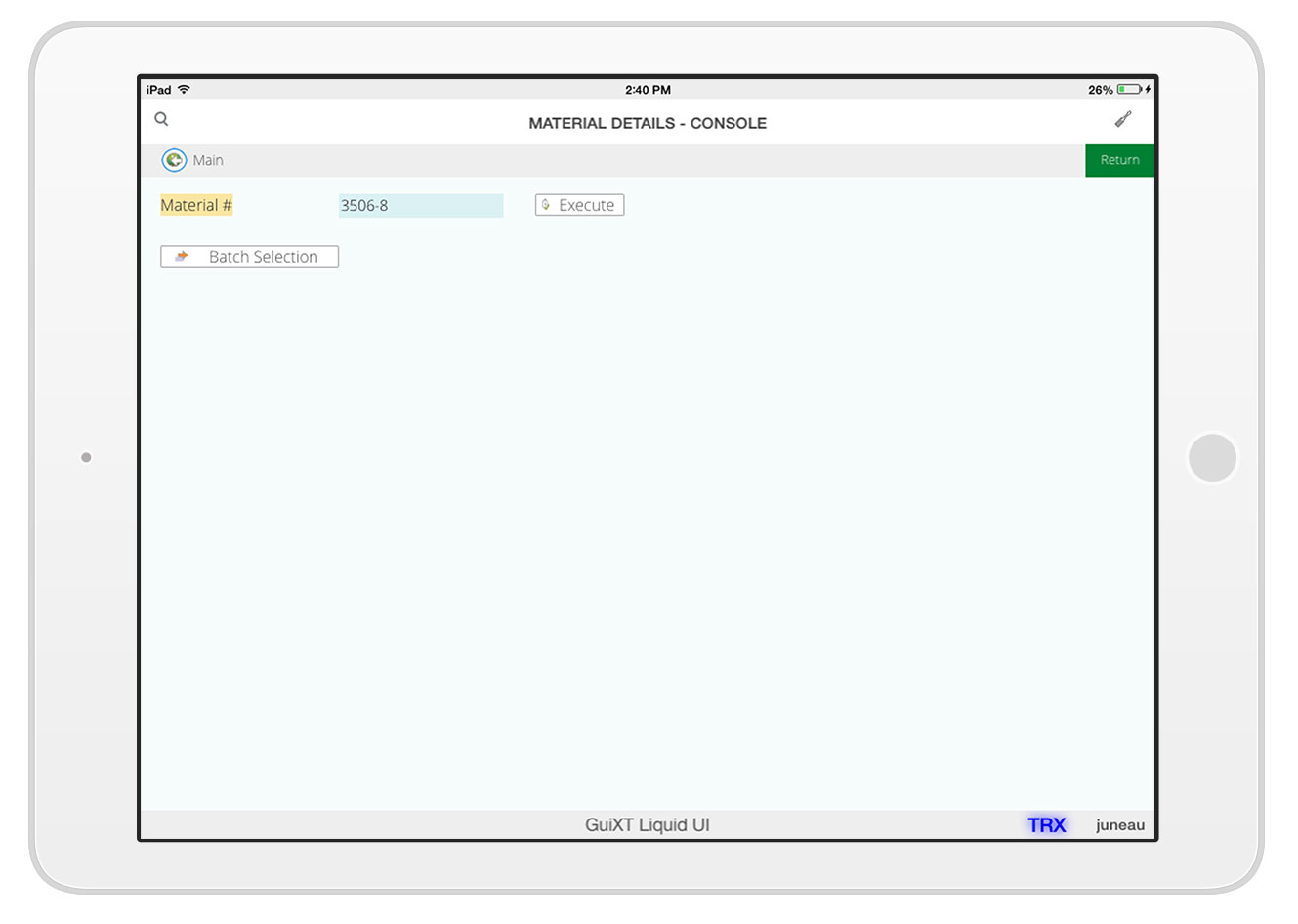Viewport: 1298px width, 924px height.
Task: Tap the Wi-Fi signal icon
Action: (x=184, y=90)
